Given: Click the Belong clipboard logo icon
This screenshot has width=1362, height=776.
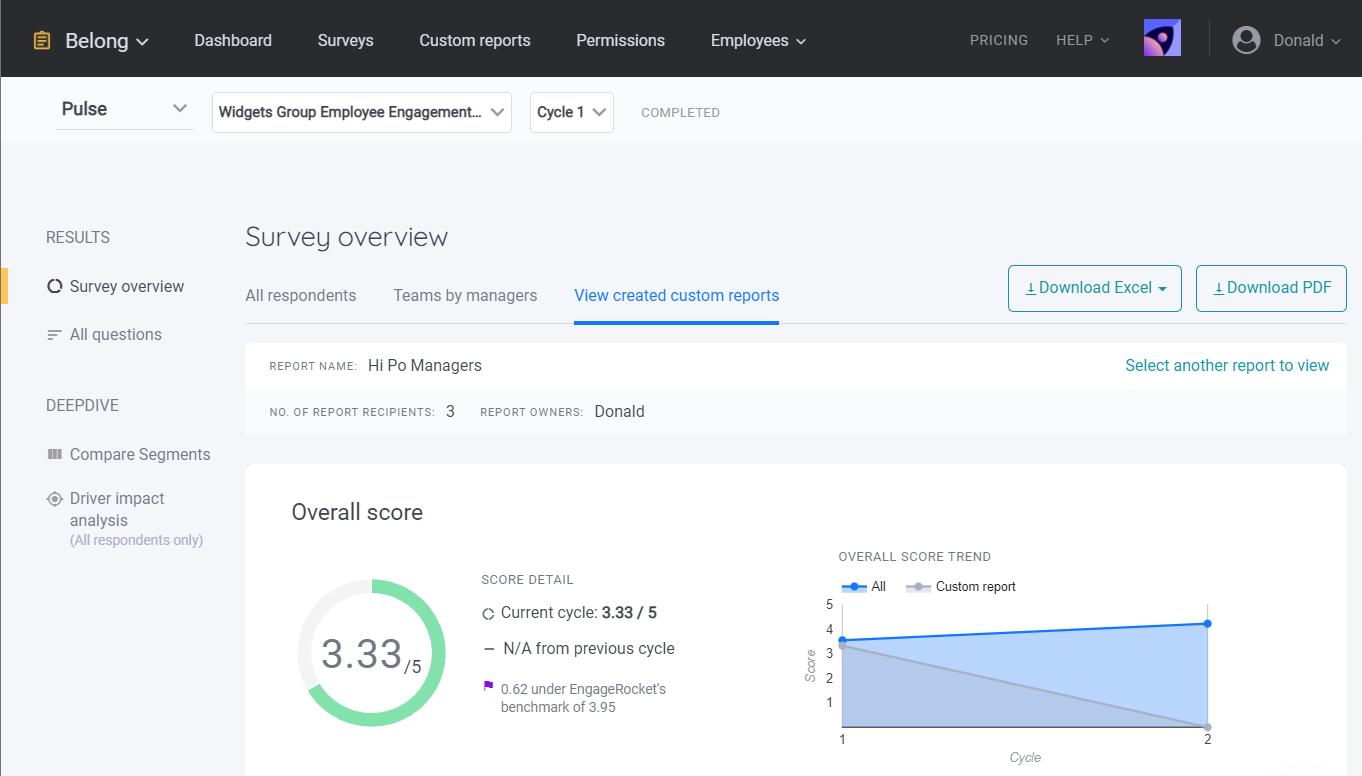Looking at the screenshot, I should point(41,41).
